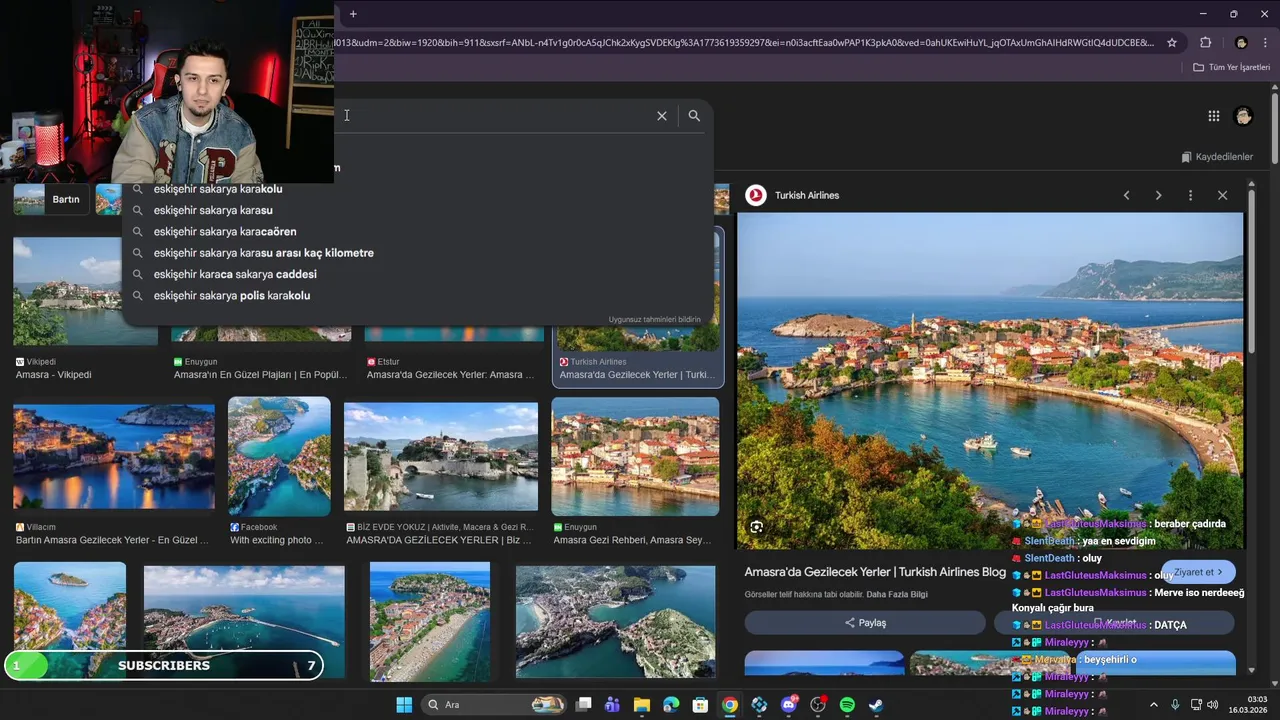Open the 'BİZ EVDE YOKUZ' Amasra thumbnail
This screenshot has height=720, width=1280.
[441, 456]
